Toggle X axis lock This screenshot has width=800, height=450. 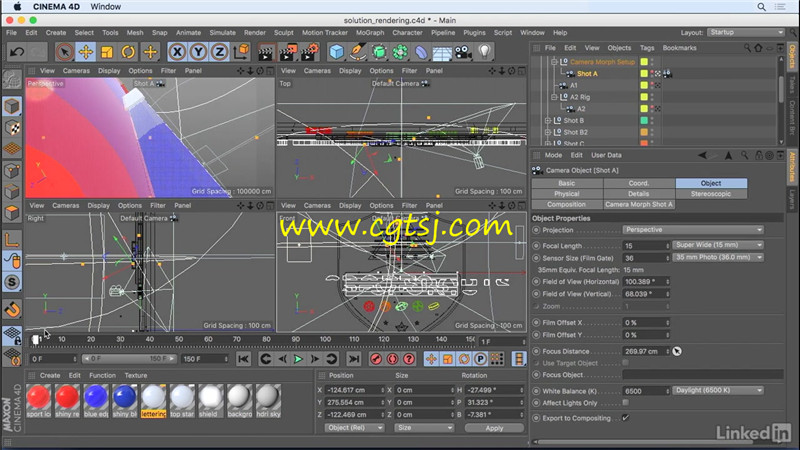click(x=177, y=52)
